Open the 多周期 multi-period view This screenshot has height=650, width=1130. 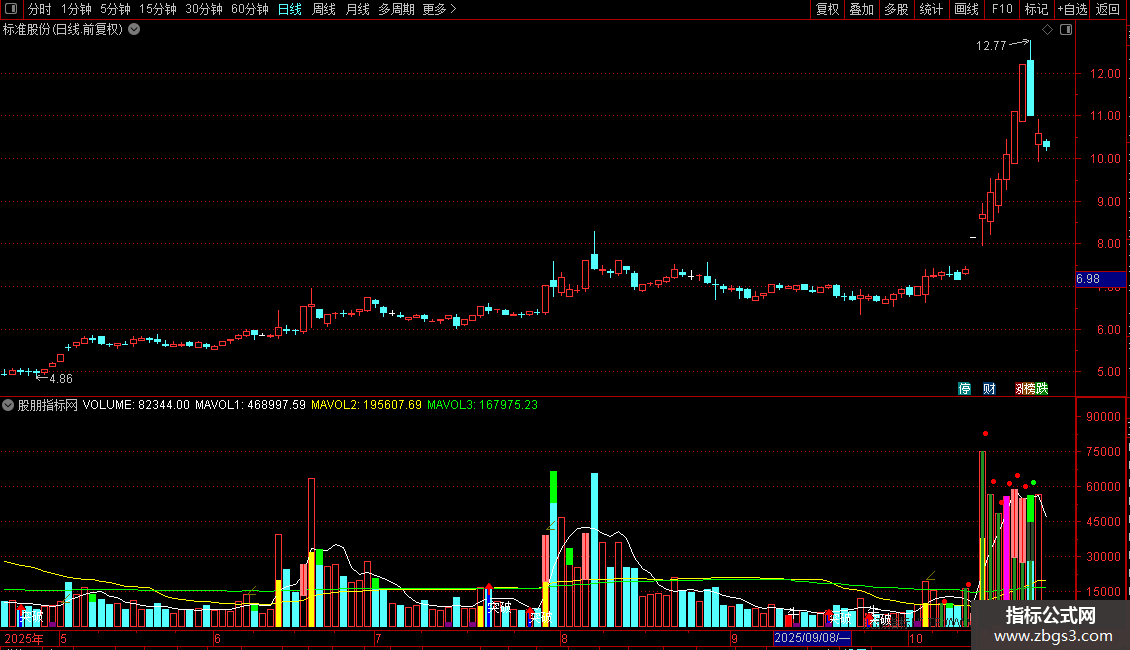[x=396, y=9]
